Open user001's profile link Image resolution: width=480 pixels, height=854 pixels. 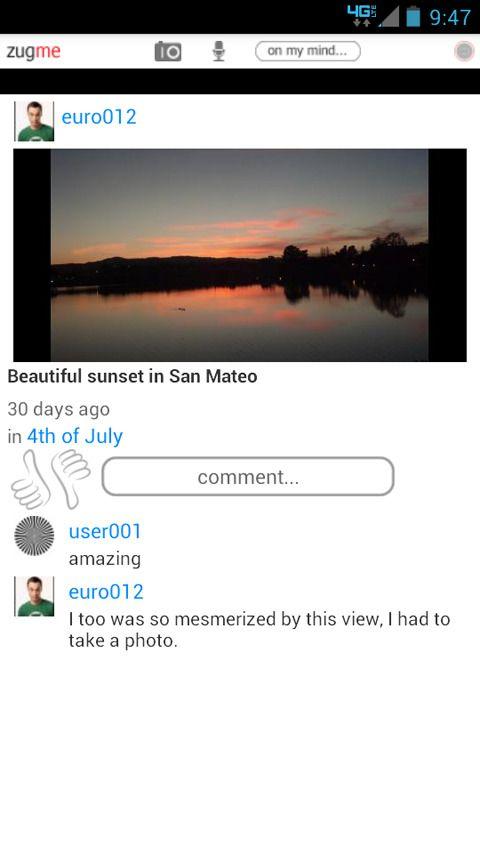pyautogui.click(x=105, y=531)
